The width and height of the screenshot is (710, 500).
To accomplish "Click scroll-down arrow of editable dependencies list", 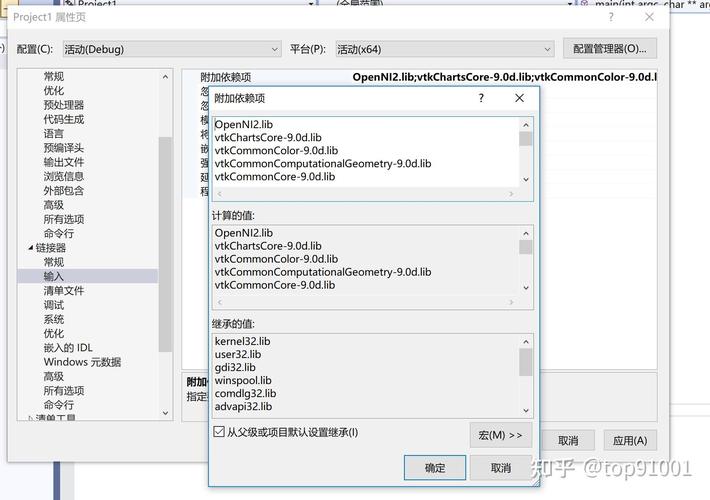I will [x=526, y=179].
